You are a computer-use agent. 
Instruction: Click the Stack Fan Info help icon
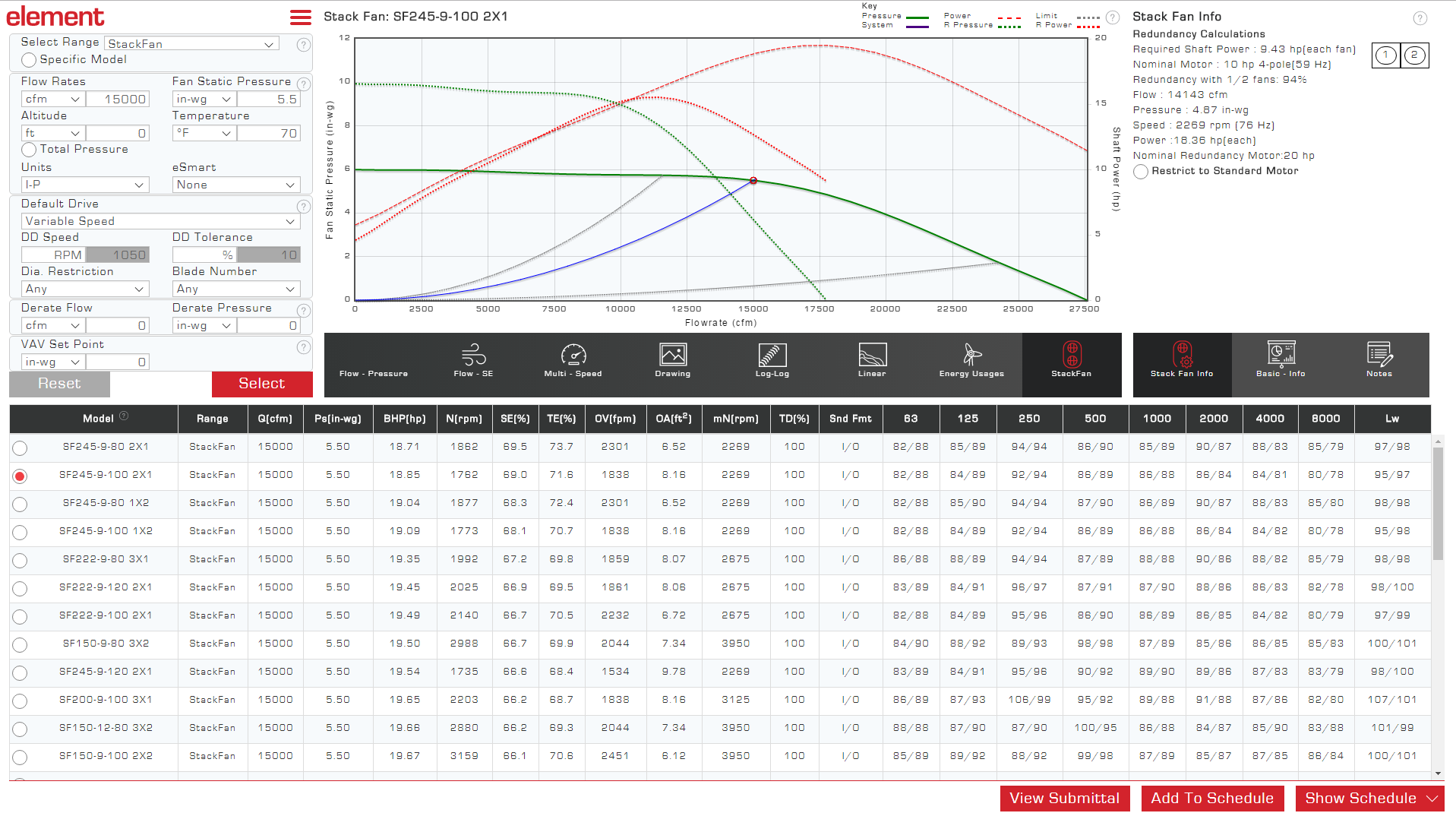[x=1419, y=18]
